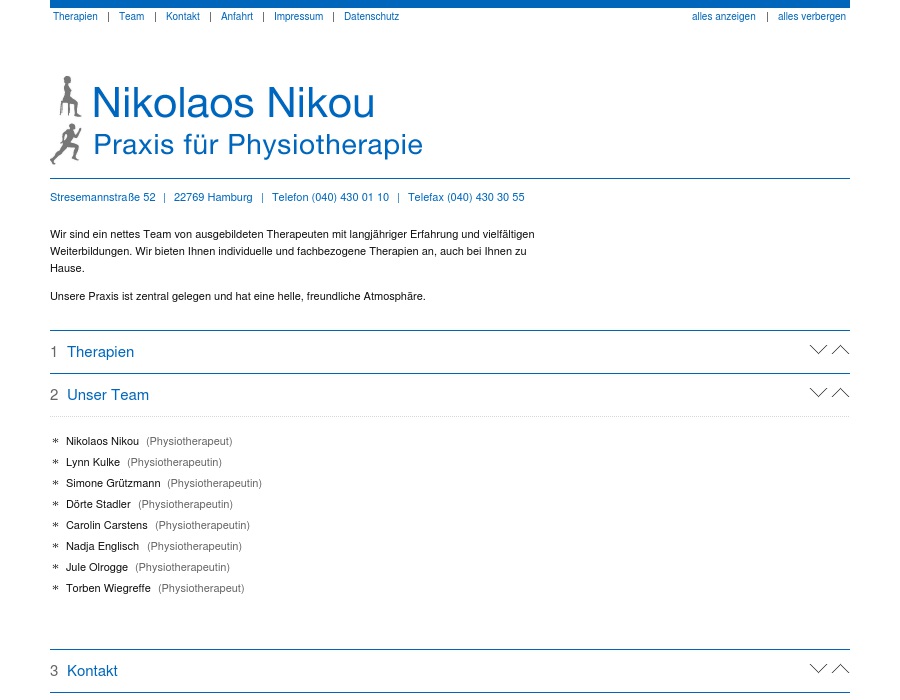Image resolution: width=900 pixels, height=700 pixels.
Task: Click the up chevron beside Unser Team
Action: point(840,392)
